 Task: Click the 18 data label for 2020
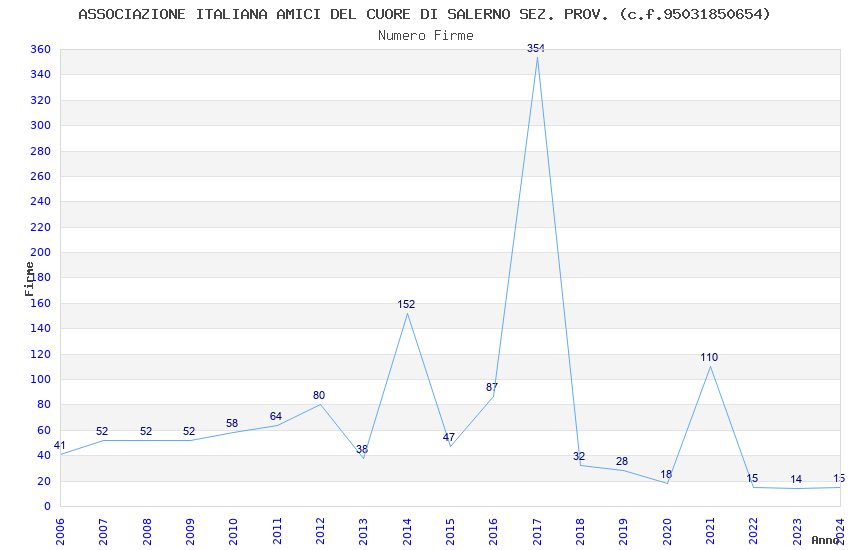(666, 475)
